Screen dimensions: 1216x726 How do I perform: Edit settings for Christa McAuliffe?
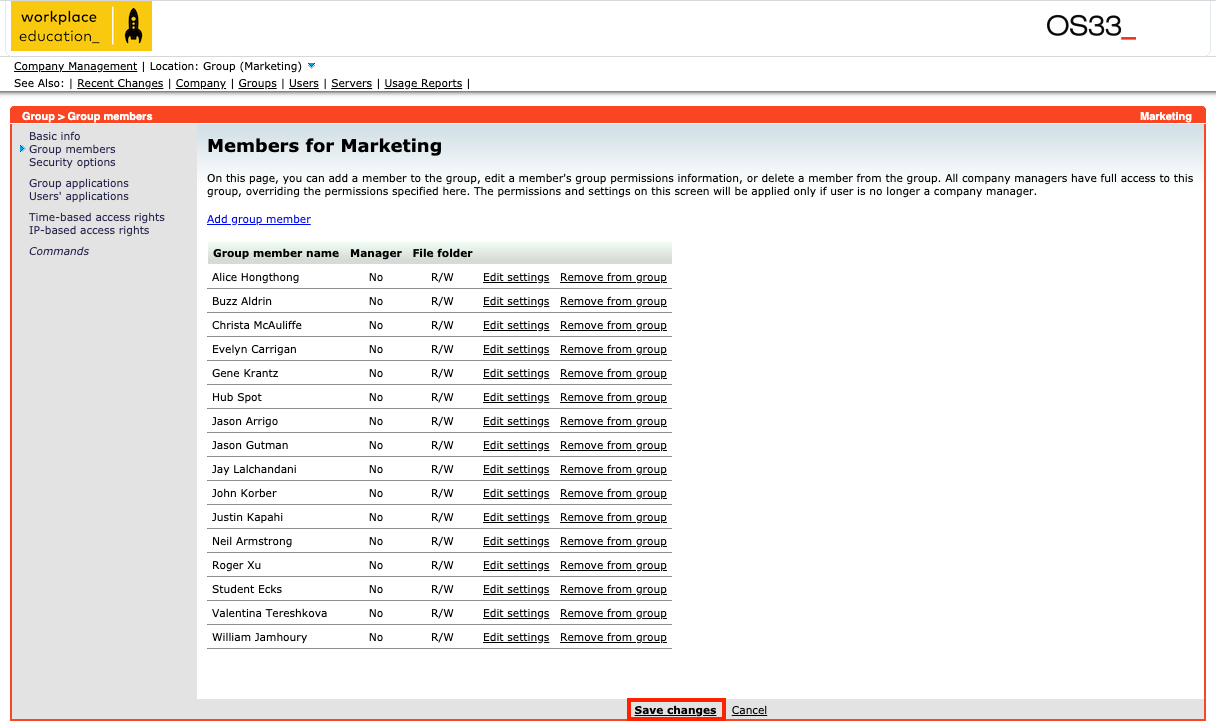click(516, 325)
